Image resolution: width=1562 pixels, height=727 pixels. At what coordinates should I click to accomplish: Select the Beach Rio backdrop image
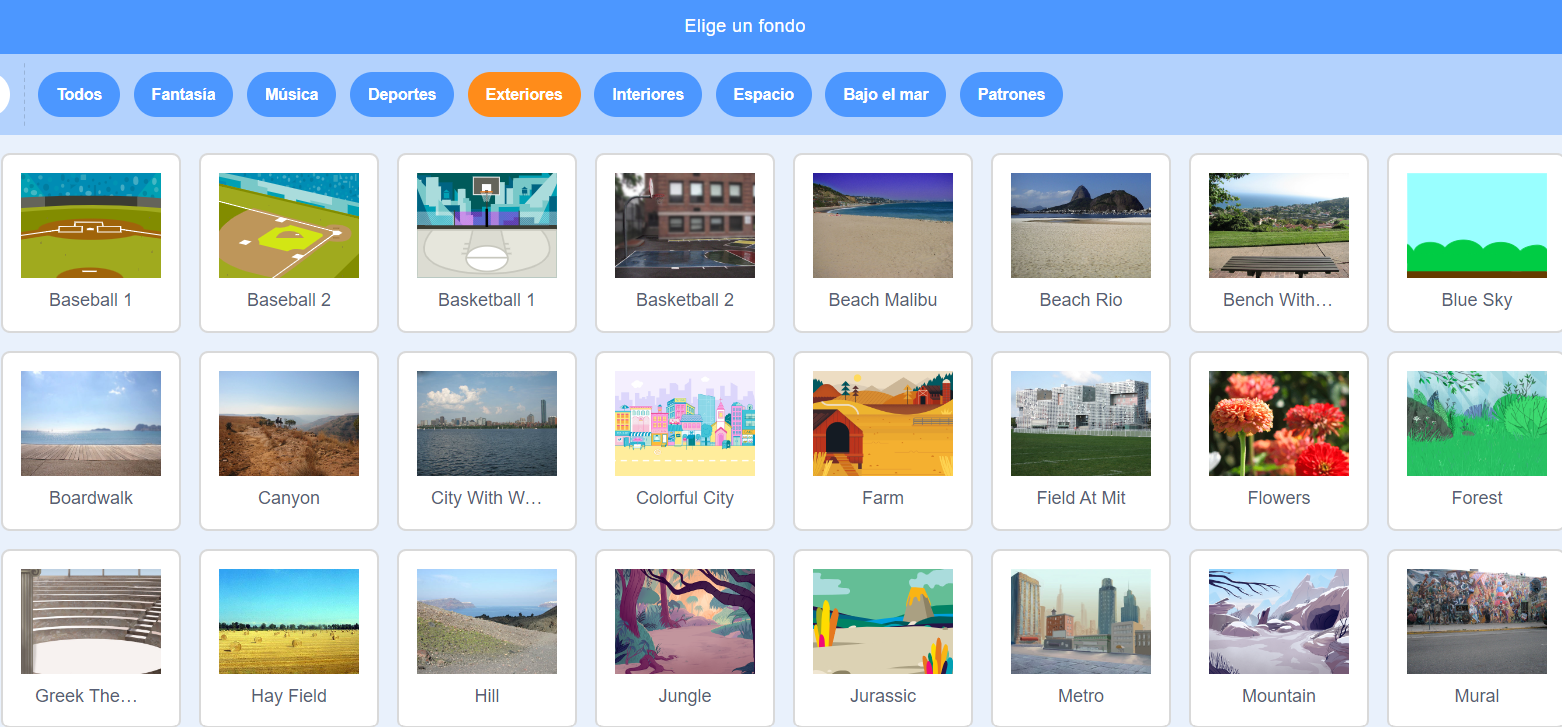coord(1081,226)
